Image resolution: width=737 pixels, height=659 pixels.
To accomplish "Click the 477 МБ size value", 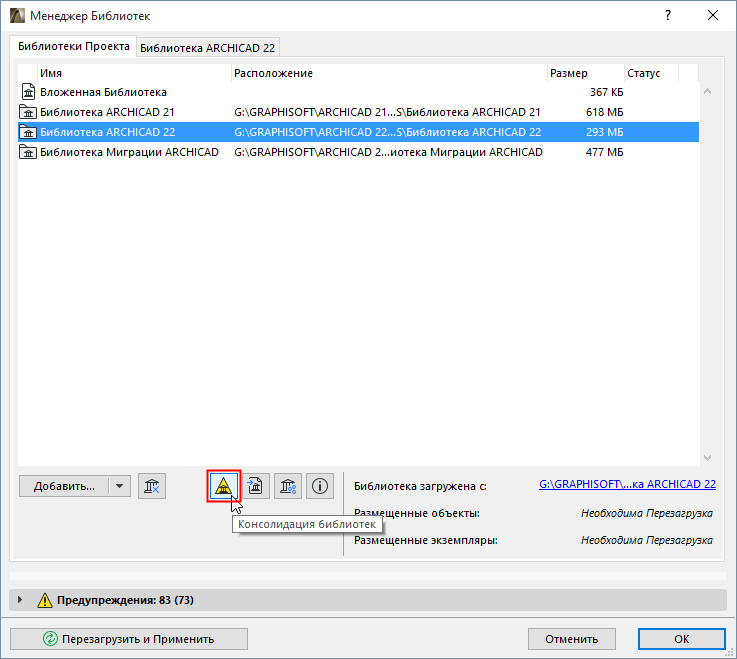I will tap(604, 152).
